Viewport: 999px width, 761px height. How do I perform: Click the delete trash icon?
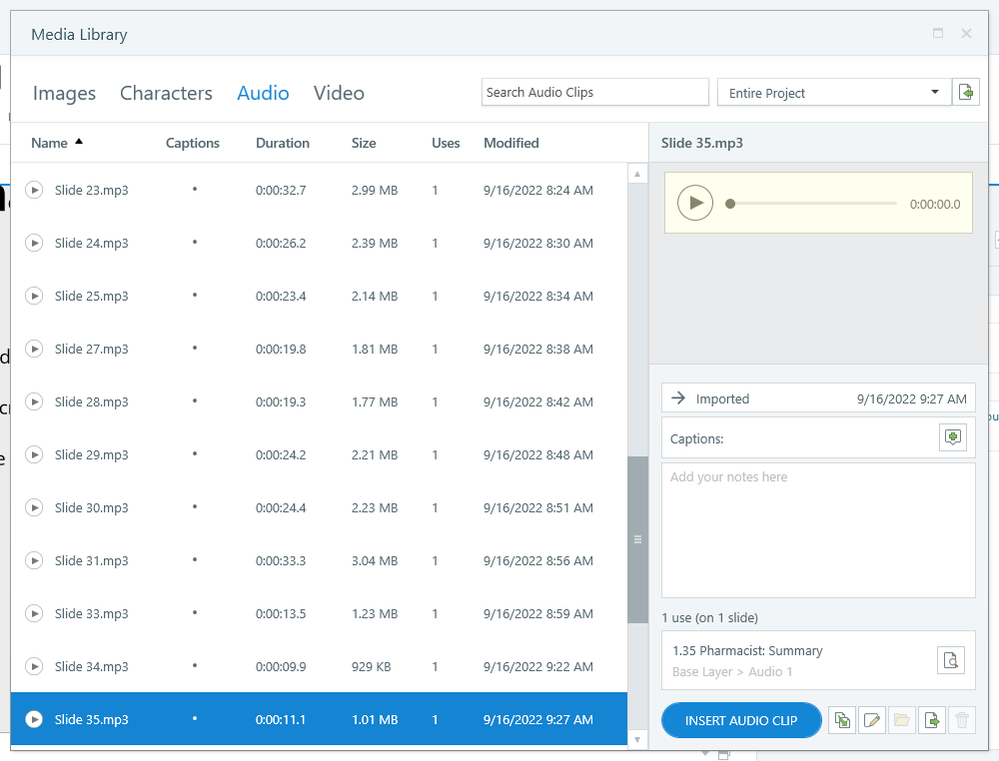coord(961,720)
